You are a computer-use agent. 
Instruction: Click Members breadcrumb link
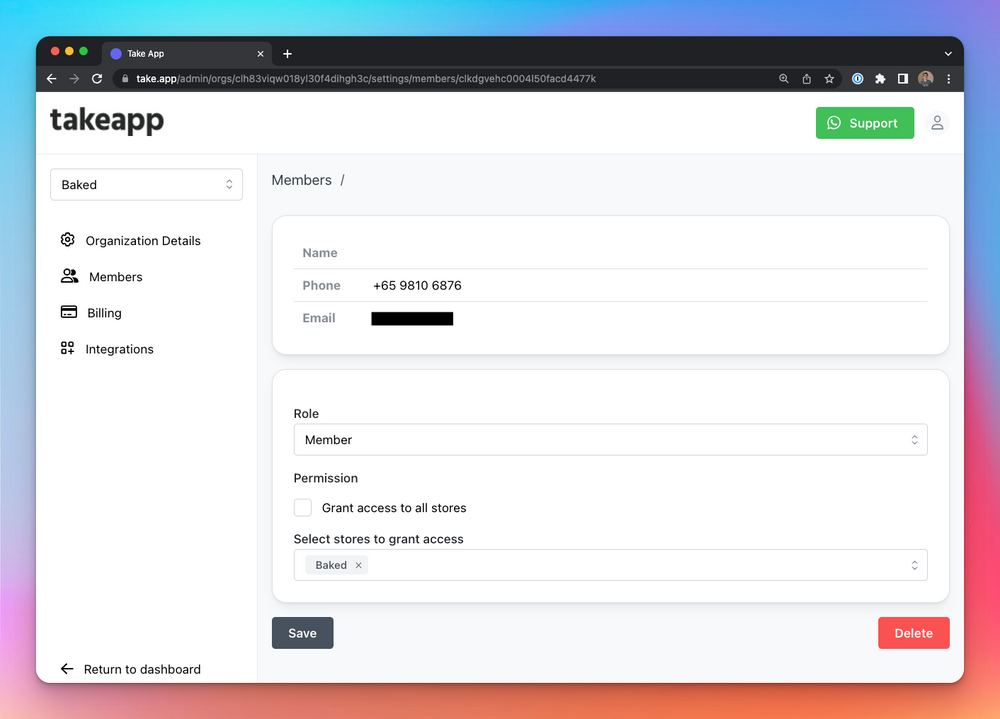tap(301, 181)
